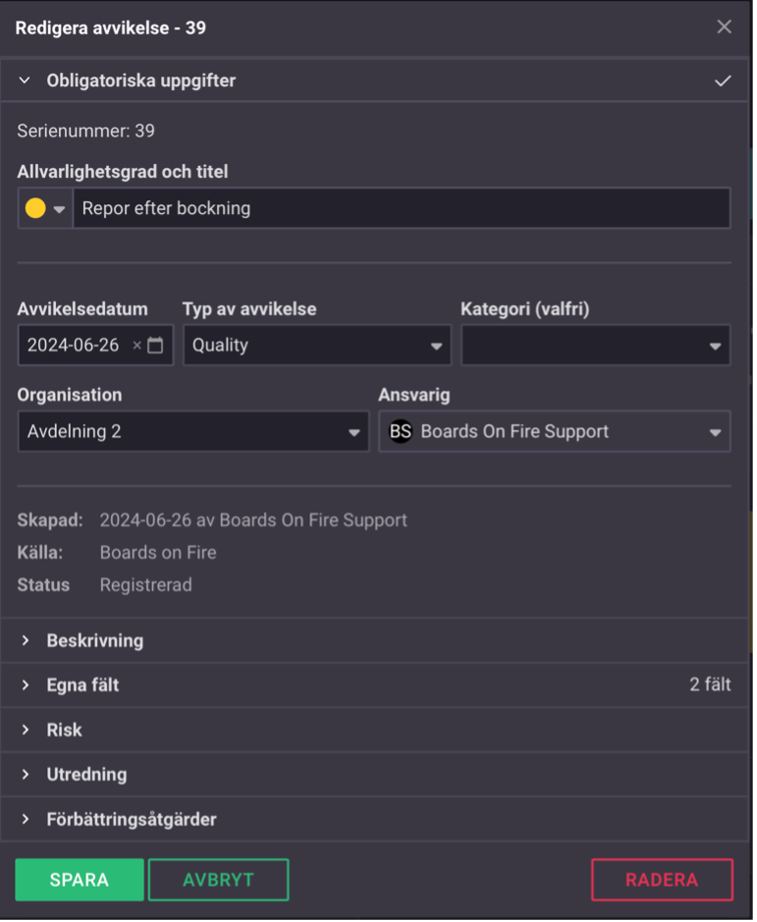Click checkmark icon on Obligatoriska uppgifter header
This screenshot has height=922, width=757.
point(723,81)
